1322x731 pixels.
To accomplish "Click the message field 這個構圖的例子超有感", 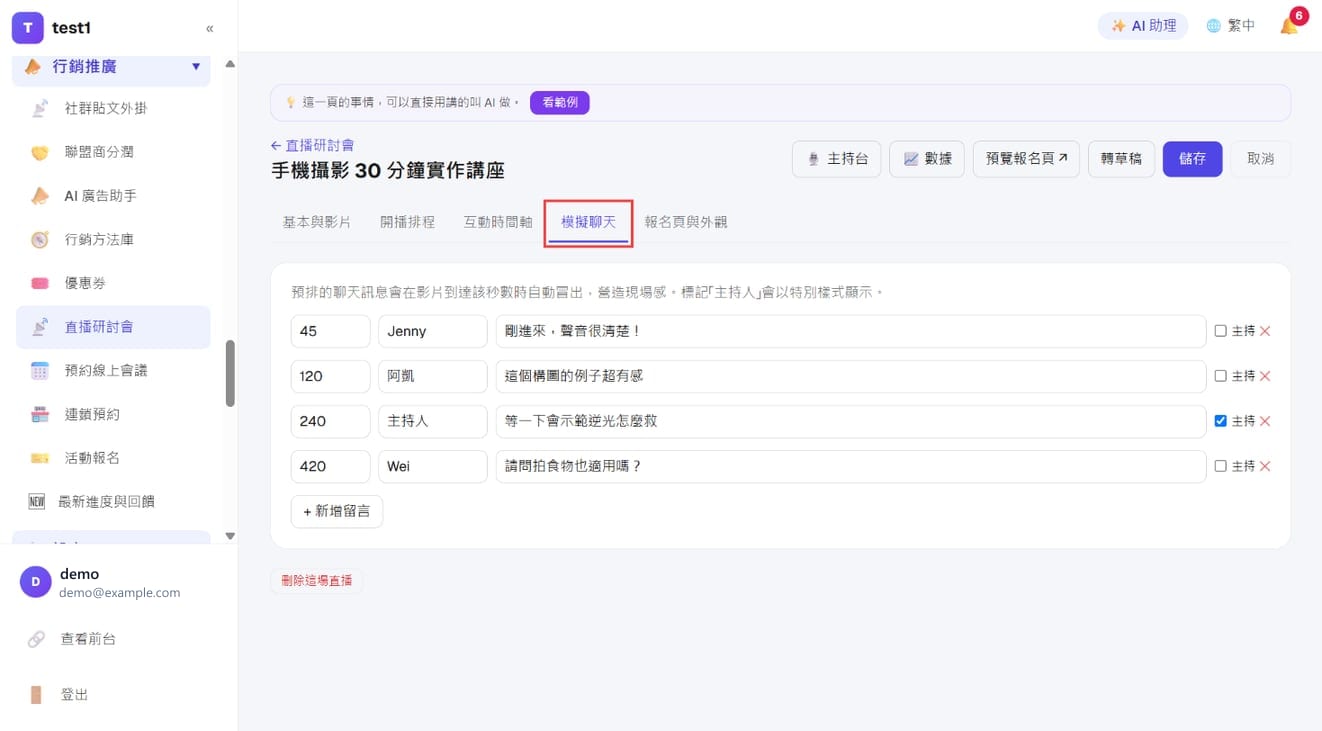I will point(851,376).
